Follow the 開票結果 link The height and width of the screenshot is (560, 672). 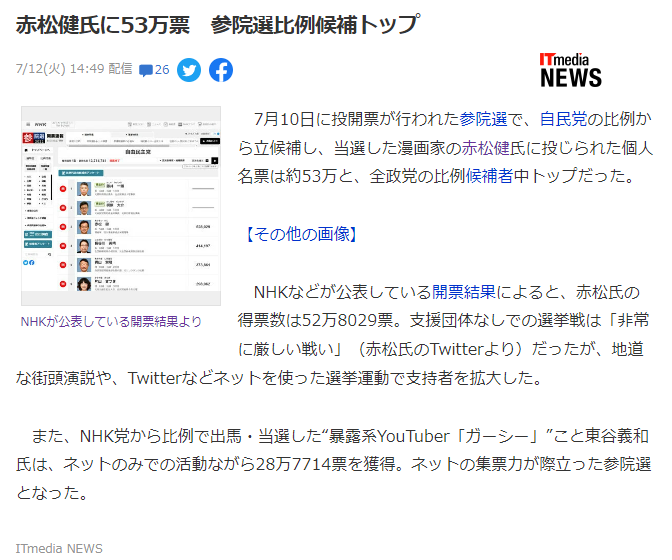pyautogui.click(x=464, y=292)
